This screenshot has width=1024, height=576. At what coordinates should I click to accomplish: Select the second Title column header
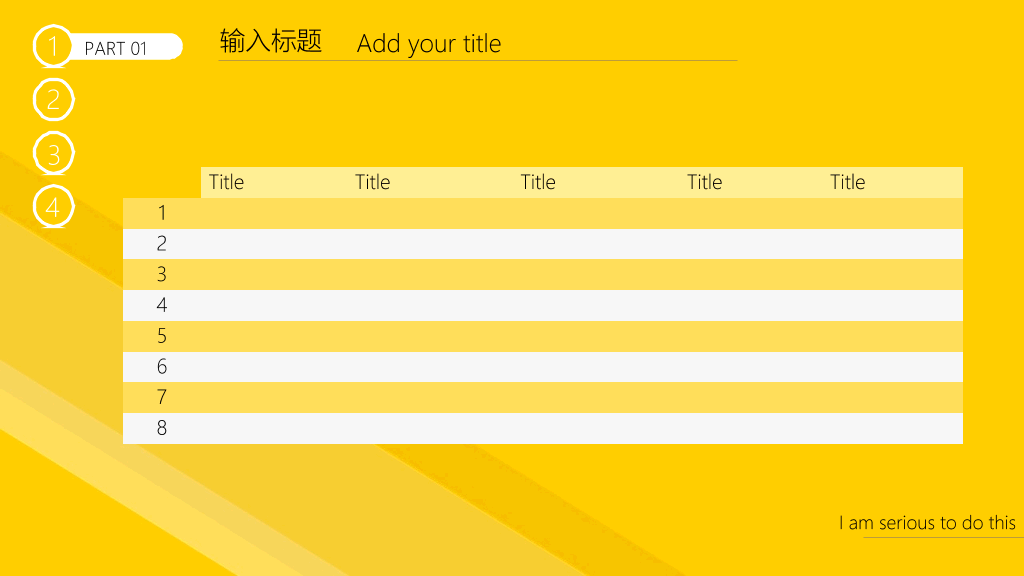point(372,182)
